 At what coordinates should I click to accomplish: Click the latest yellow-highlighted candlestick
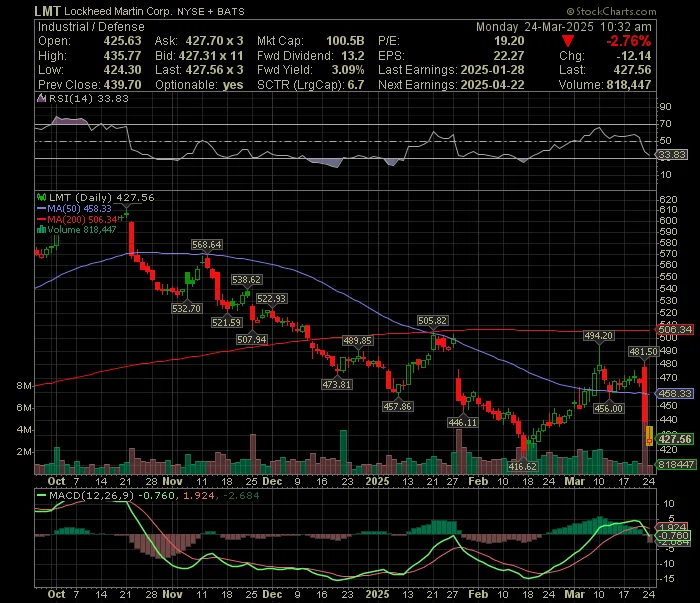(649, 436)
